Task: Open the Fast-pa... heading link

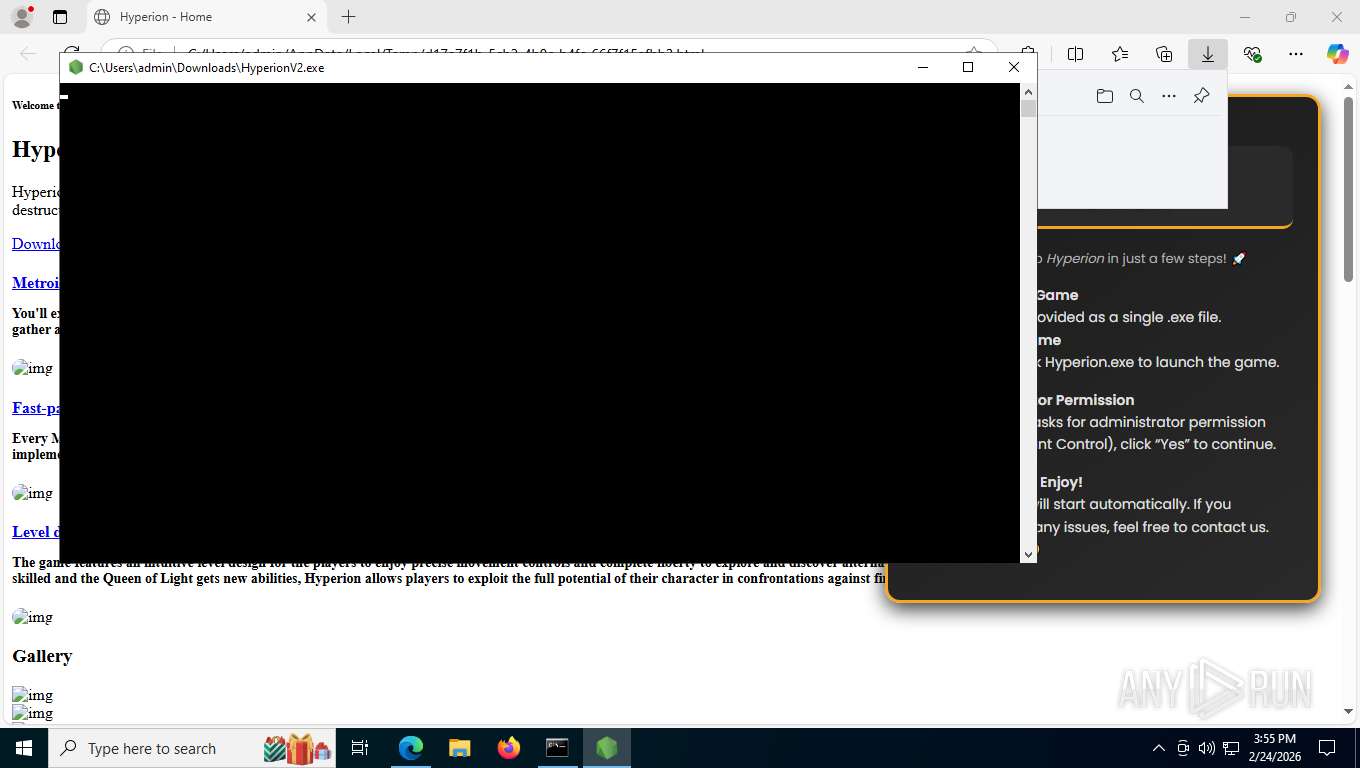Action: pyautogui.click(x=36, y=408)
